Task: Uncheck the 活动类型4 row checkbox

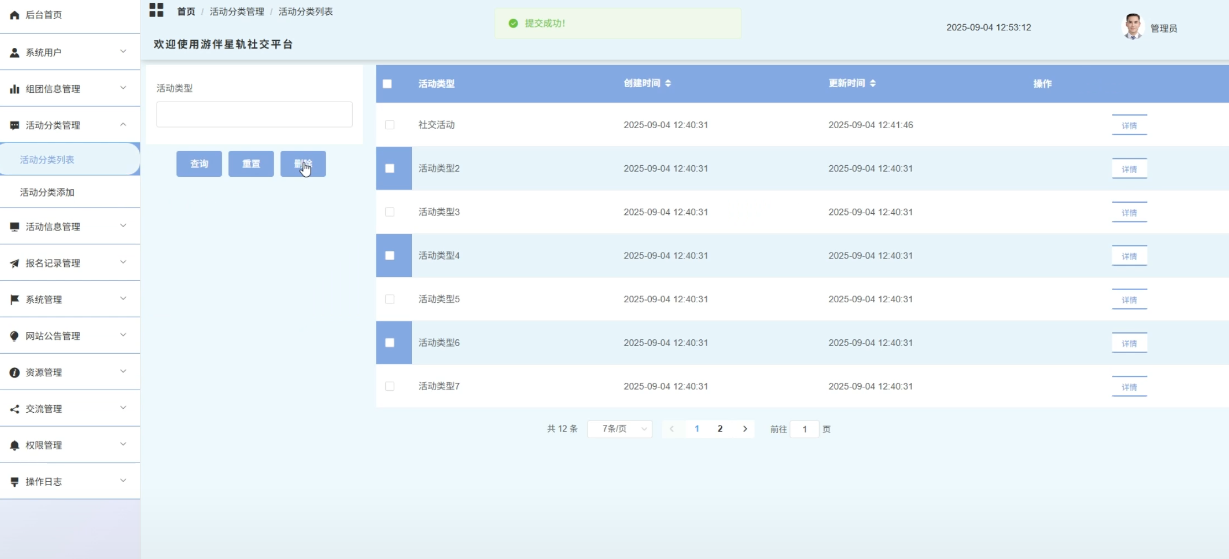Action: click(390, 255)
